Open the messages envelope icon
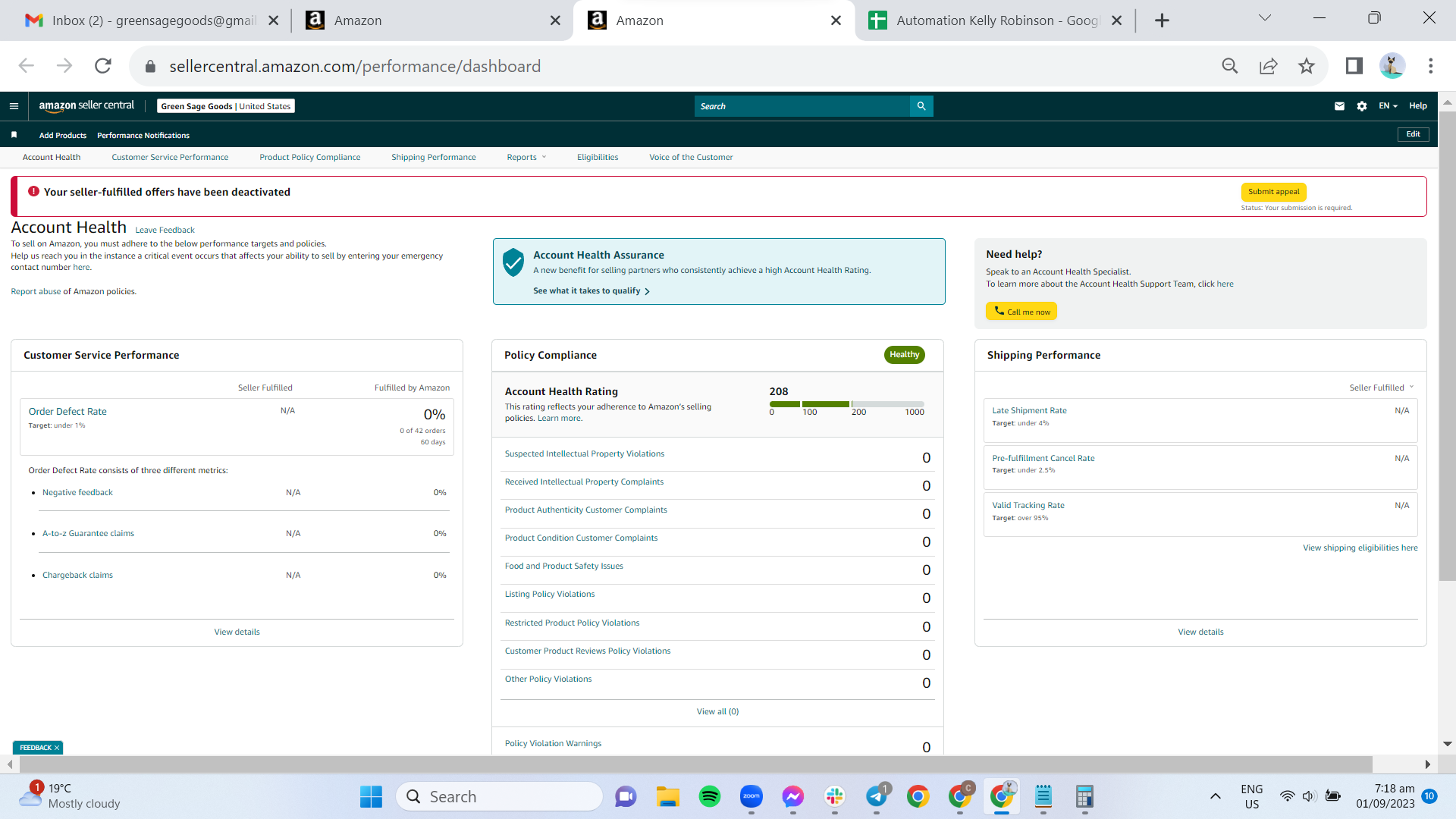The image size is (1456, 819). pyautogui.click(x=1339, y=106)
